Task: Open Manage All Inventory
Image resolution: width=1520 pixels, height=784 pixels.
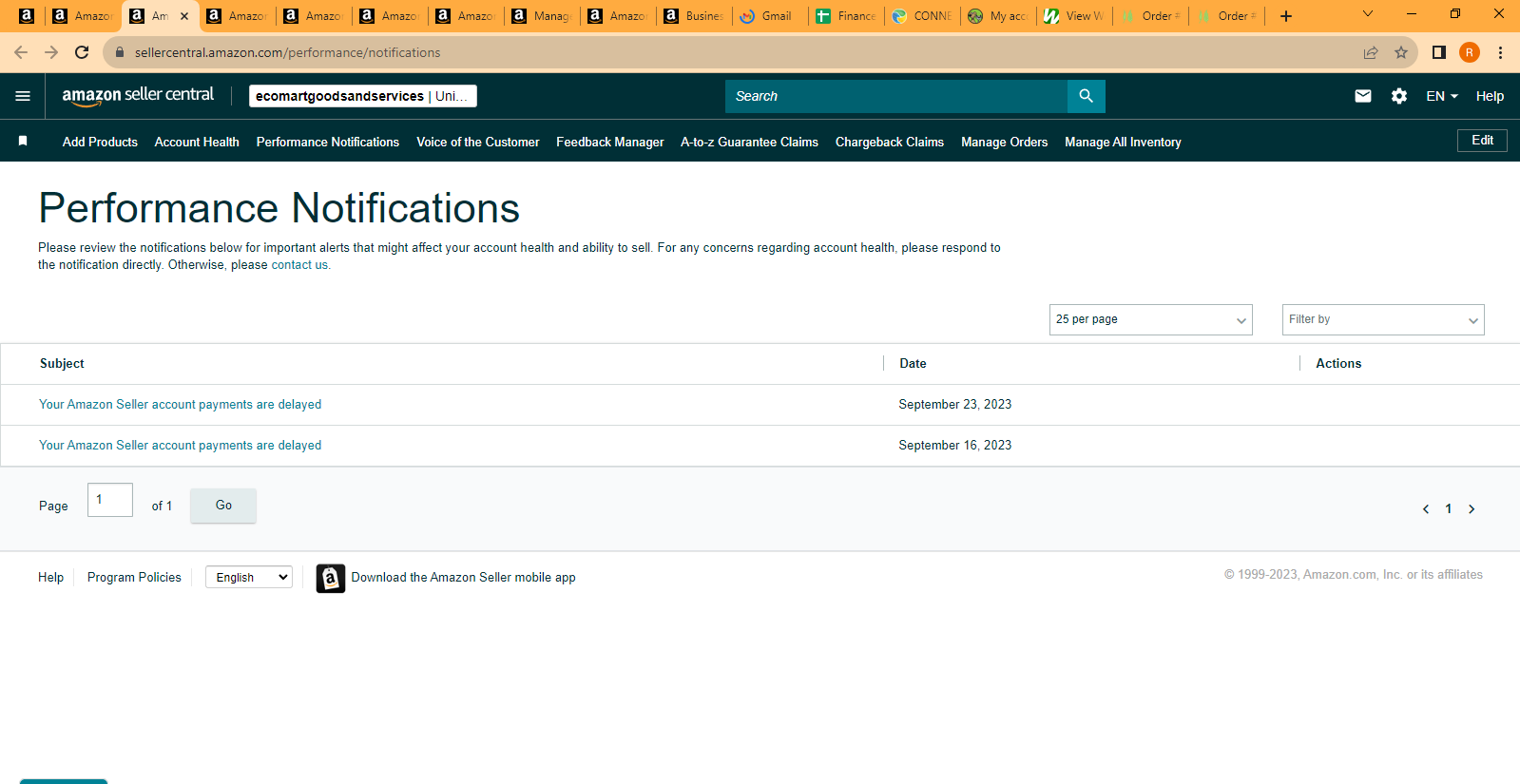Action: pyautogui.click(x=1123, y=142)
